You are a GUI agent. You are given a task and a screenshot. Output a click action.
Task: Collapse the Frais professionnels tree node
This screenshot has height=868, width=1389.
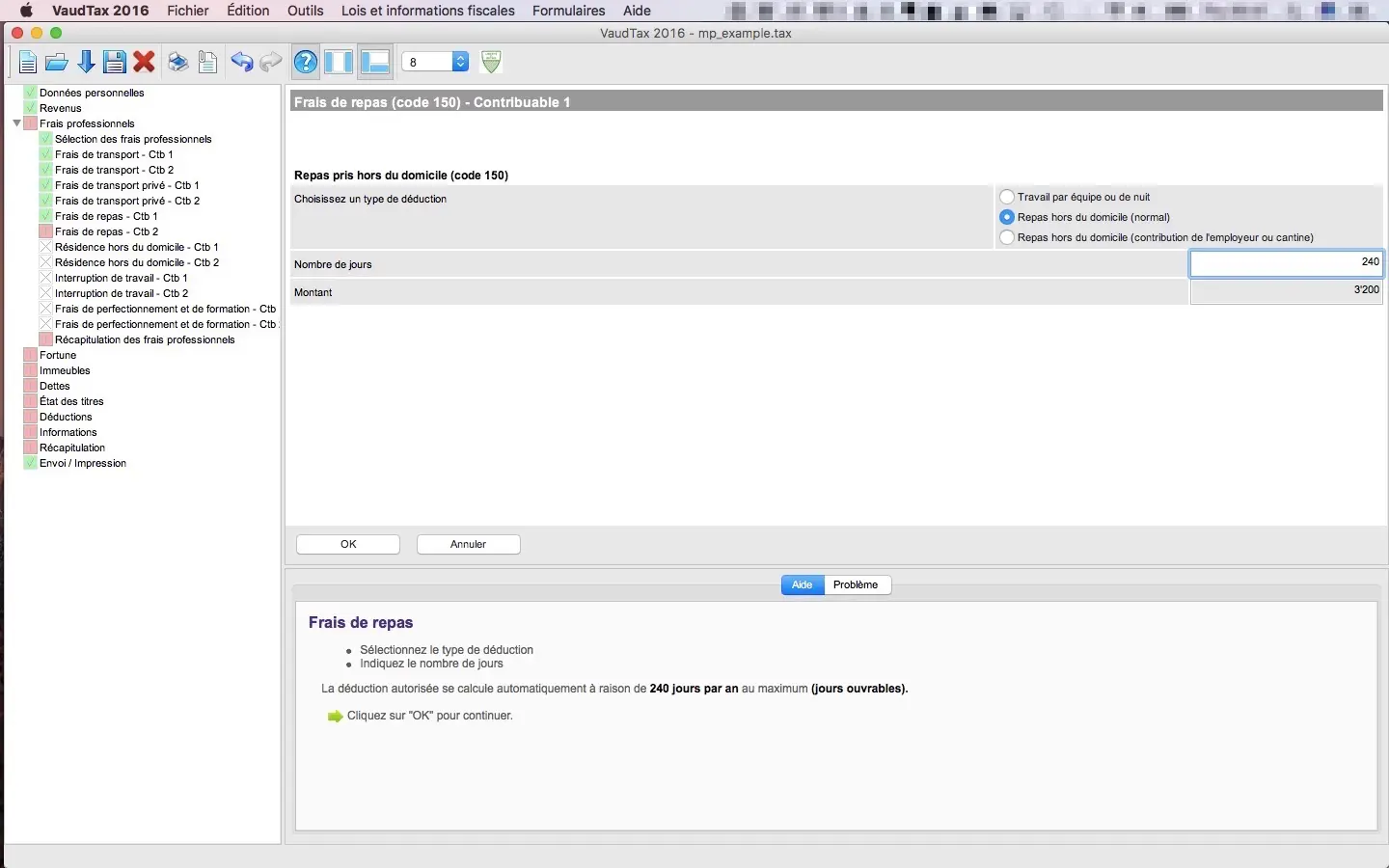(x=16, y=123)
